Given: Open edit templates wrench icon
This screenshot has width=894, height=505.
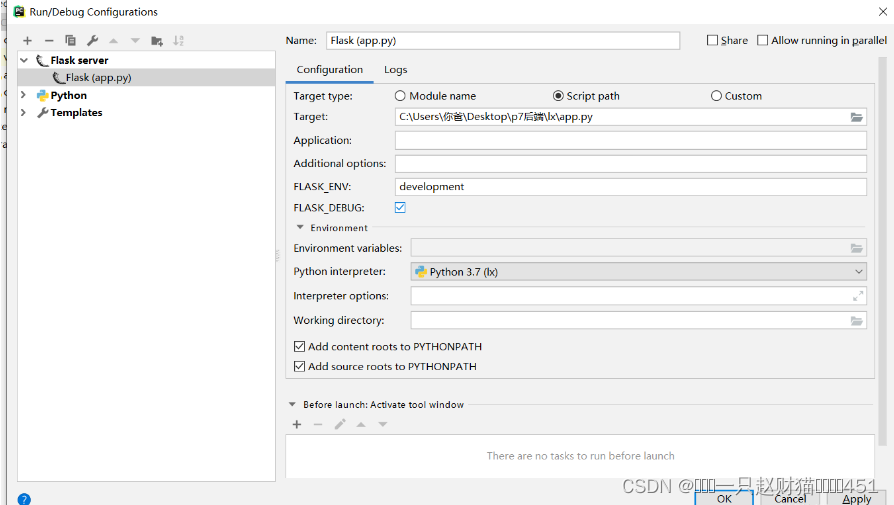Looking at the screenshot, I should tap(92, 40).
